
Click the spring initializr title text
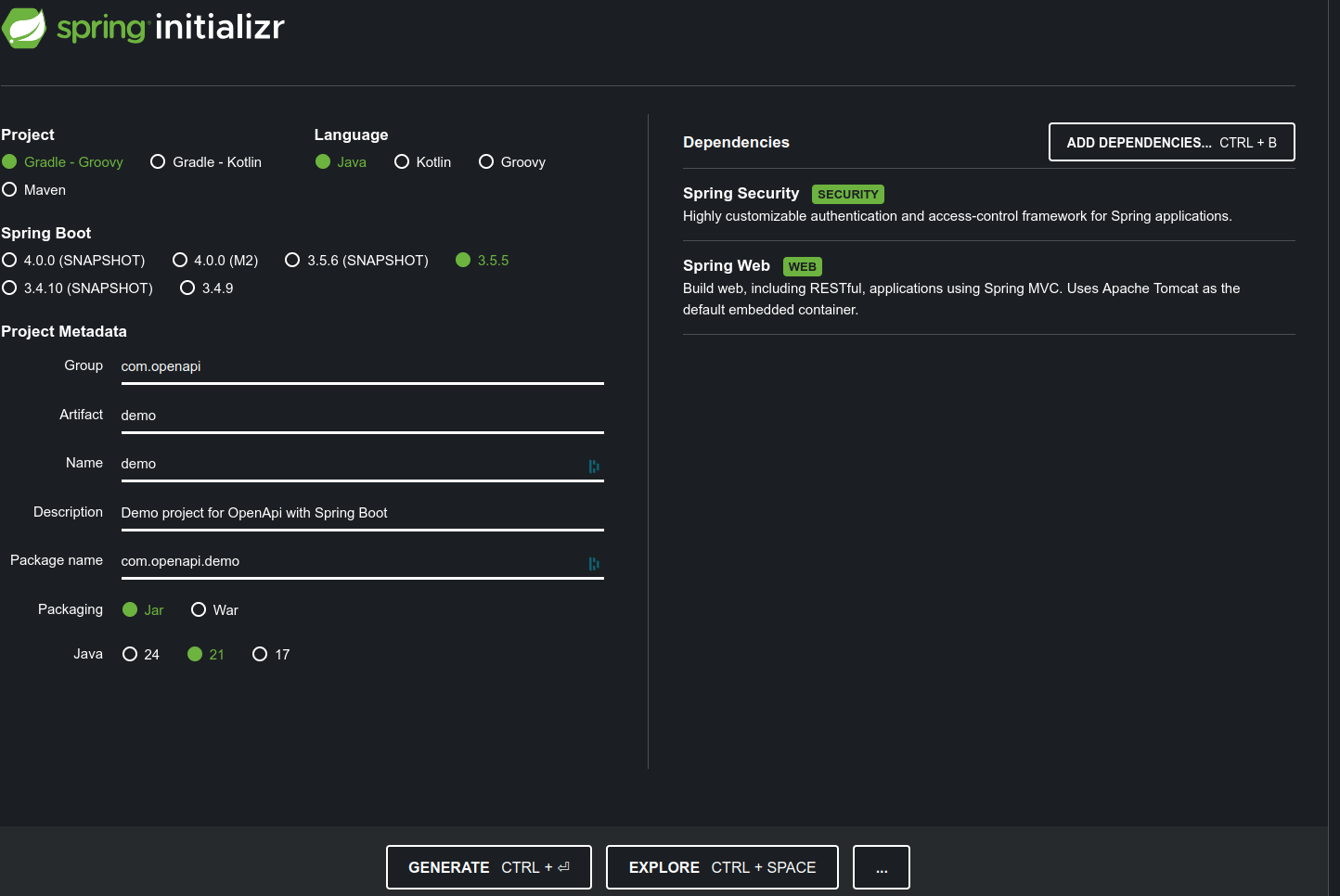(x=171, y=28)
